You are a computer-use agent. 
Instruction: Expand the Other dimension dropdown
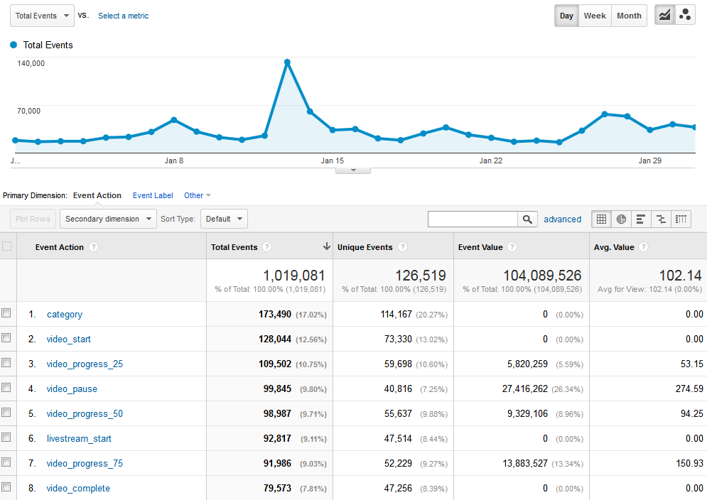pos(197,195)
